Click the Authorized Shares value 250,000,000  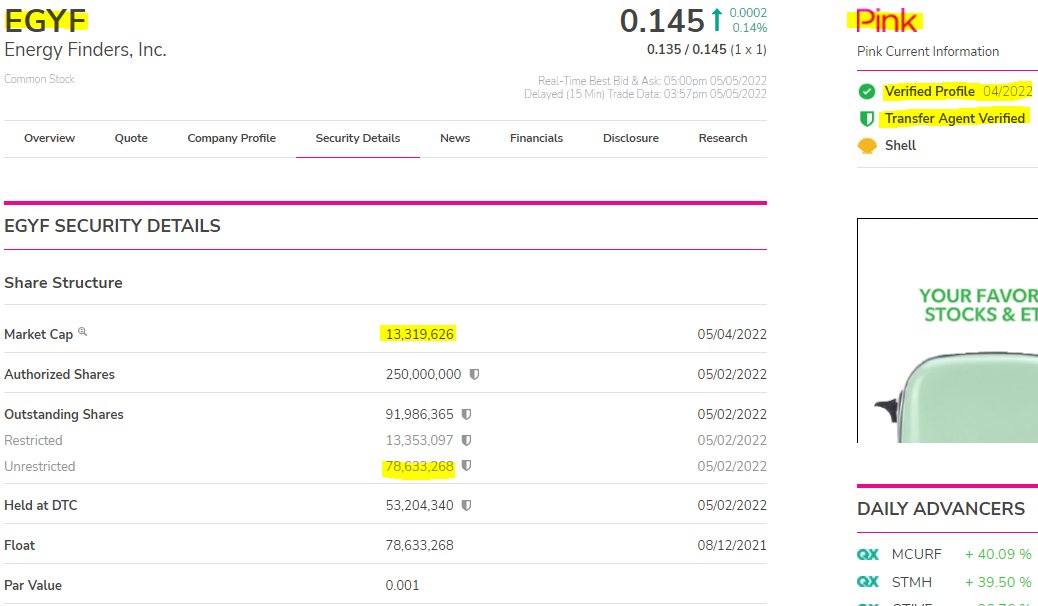pos(423,374)
